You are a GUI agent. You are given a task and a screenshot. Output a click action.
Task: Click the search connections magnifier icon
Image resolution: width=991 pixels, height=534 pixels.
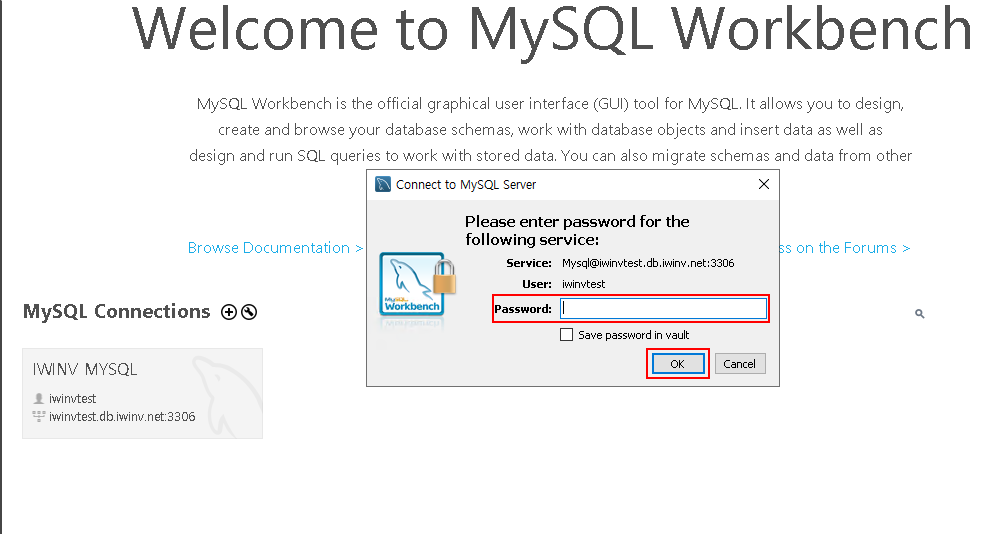[x=920, y=313]
